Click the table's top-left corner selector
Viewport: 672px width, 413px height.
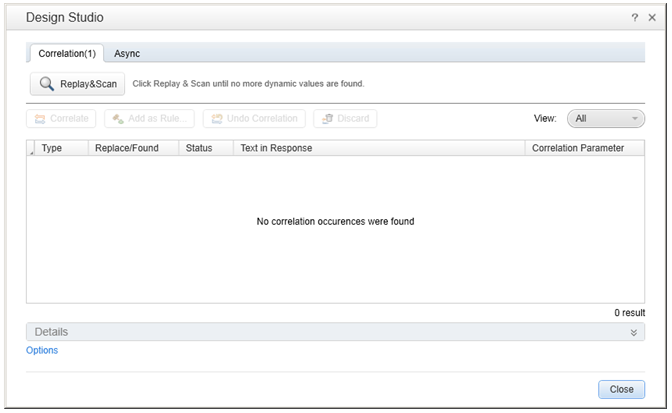(x=31, y=149)
